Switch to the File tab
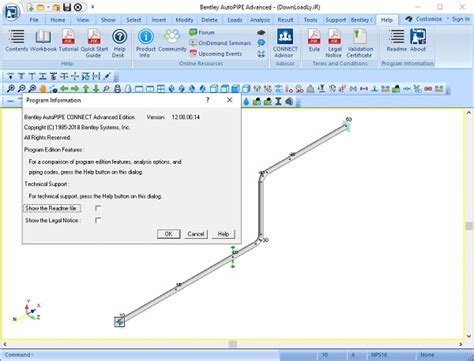This screenshot has height=361, width=474. (x=34, y=20)
